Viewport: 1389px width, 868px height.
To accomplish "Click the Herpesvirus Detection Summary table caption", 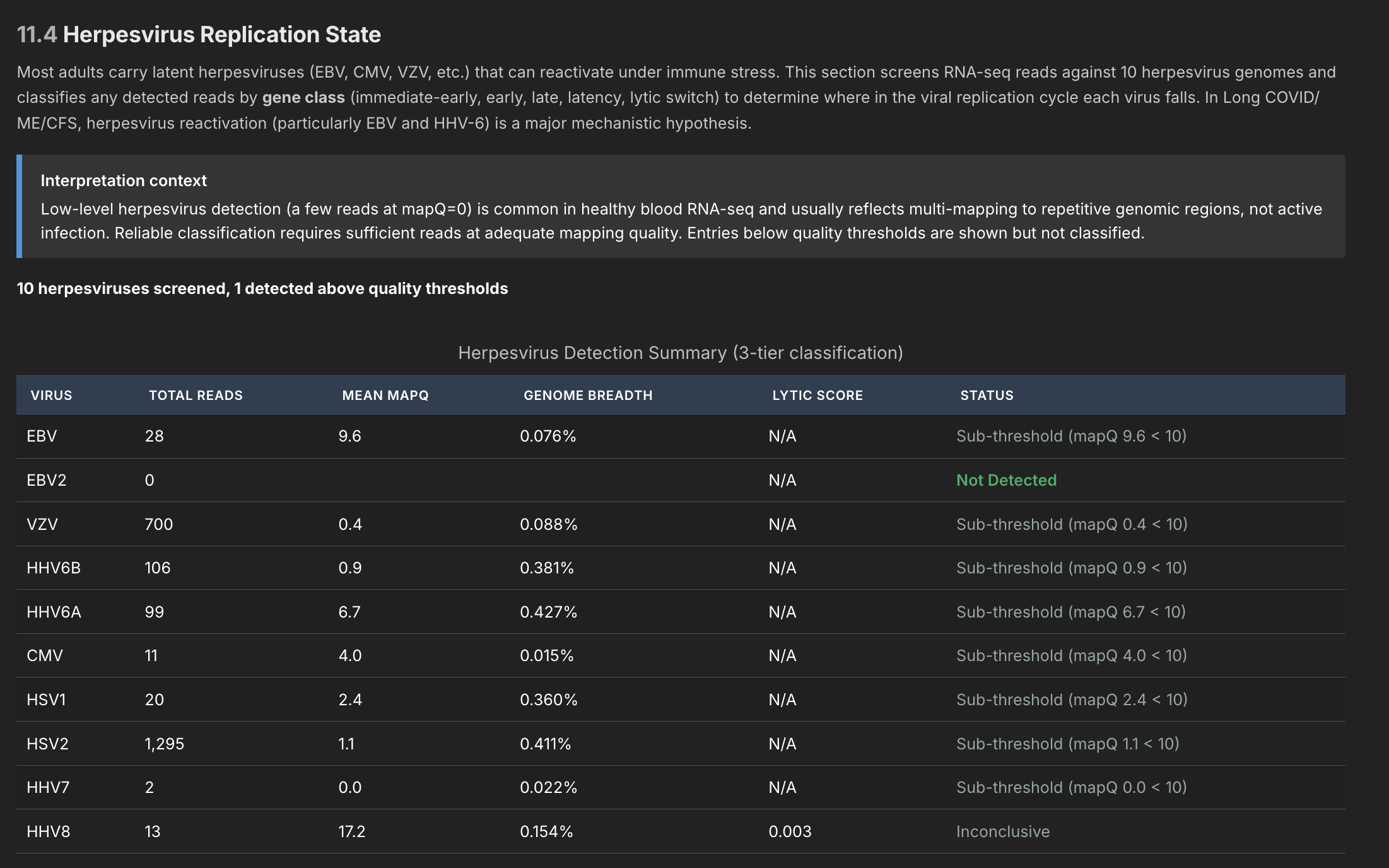I will pyautogui.click(x=680, y=353).
